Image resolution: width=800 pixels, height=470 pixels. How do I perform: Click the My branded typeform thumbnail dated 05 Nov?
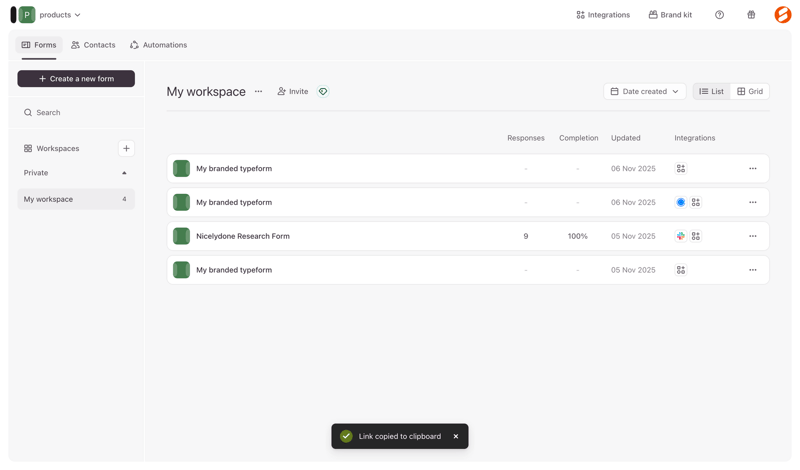point(181,270)
